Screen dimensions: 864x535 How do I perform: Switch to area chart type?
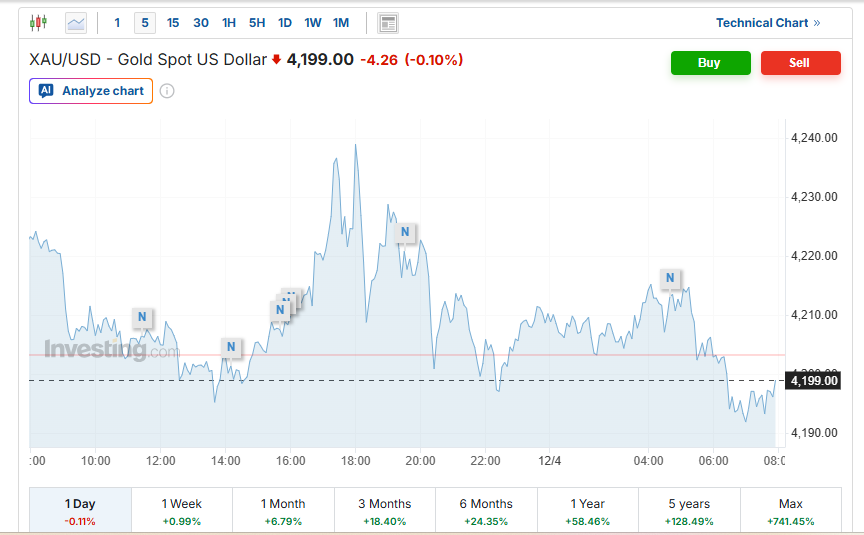pyautogui.click(x=76, y=22)
